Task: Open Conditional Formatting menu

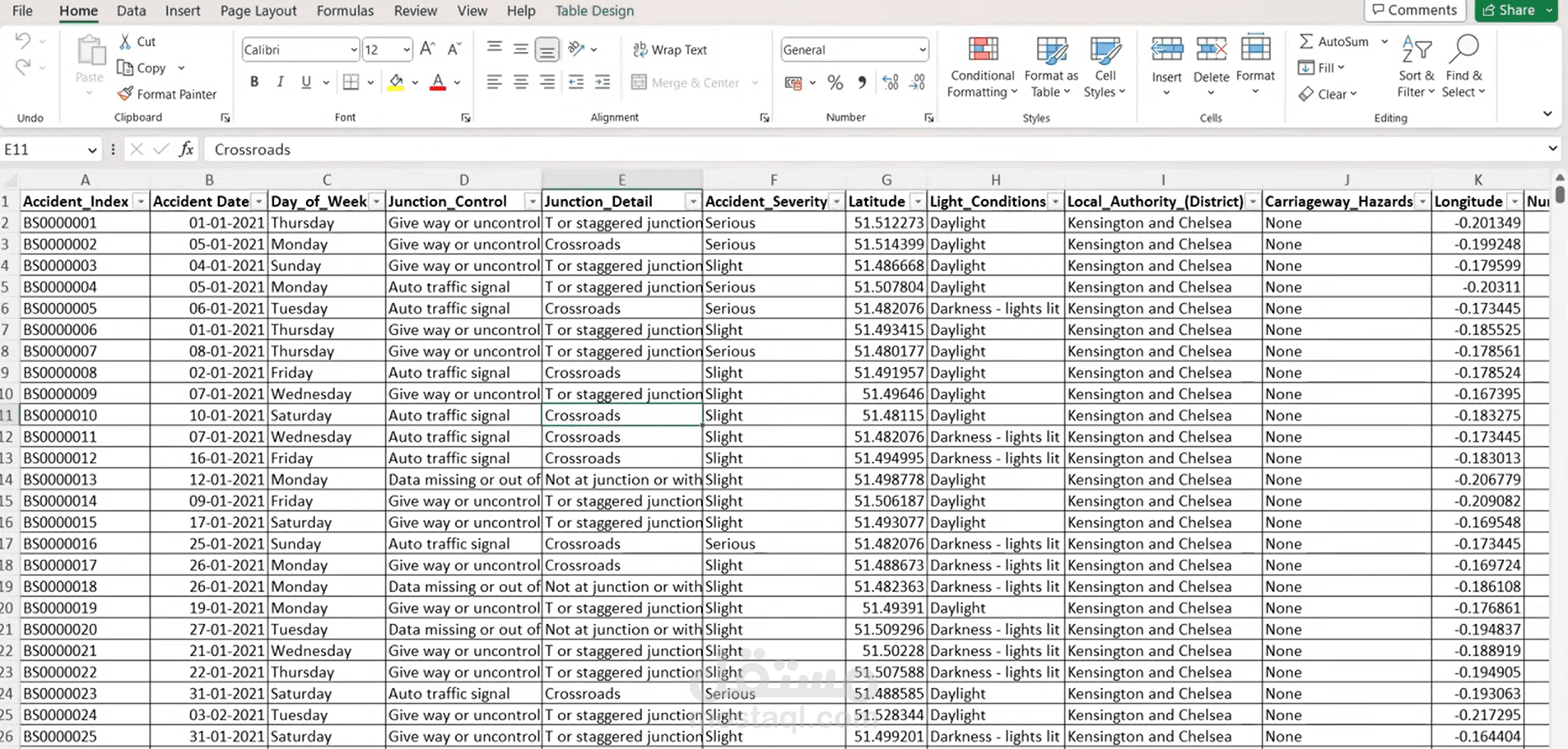Action: 982,68
